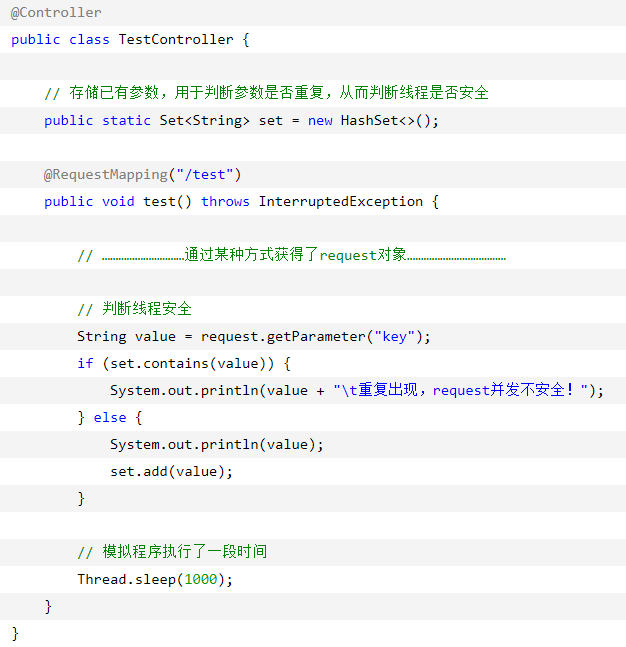Click the string 重复出现，request并发不安全
The height and width of the screenshot is (647, 626).
461,390
